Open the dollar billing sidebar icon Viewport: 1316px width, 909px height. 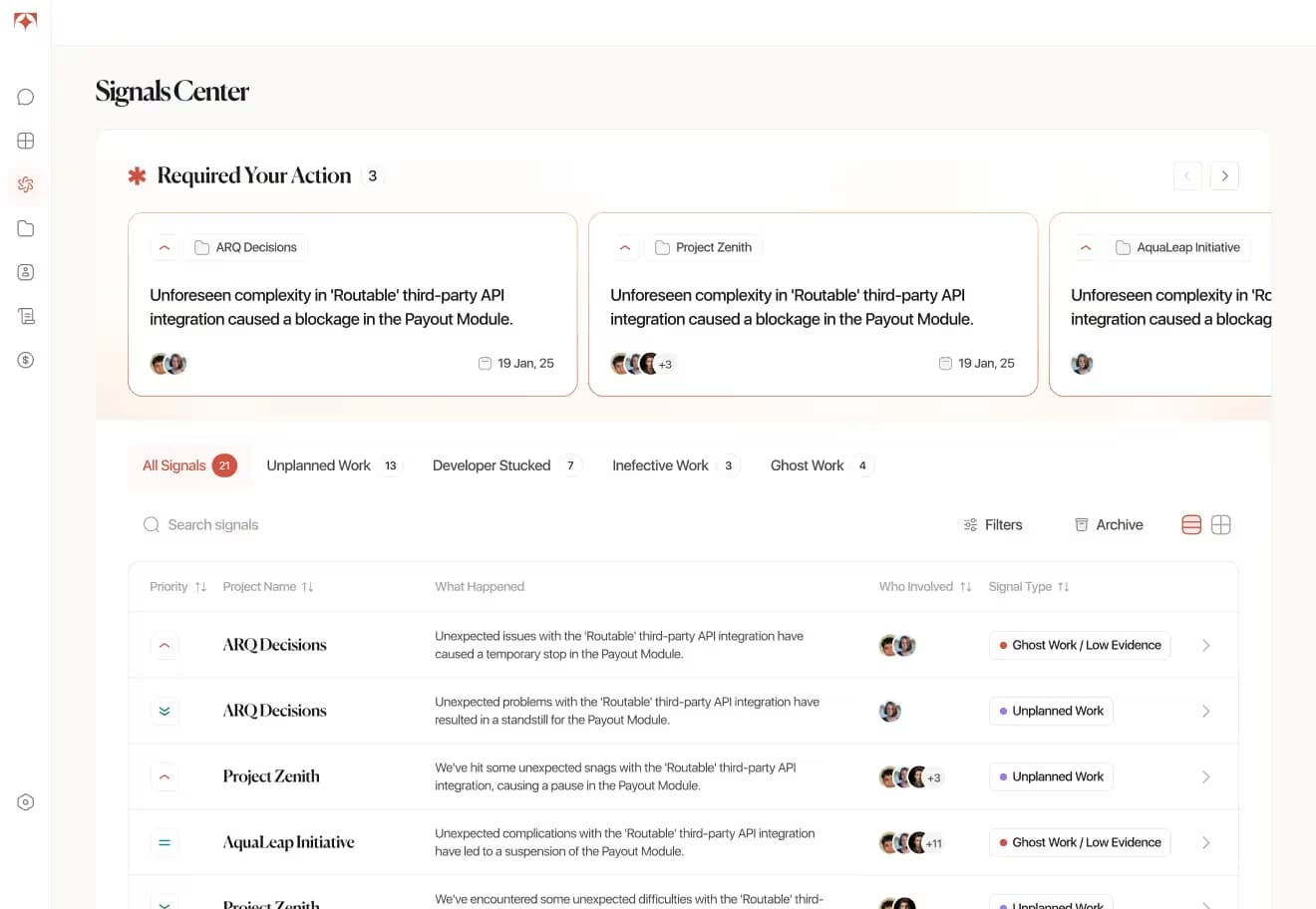(26, 360)
